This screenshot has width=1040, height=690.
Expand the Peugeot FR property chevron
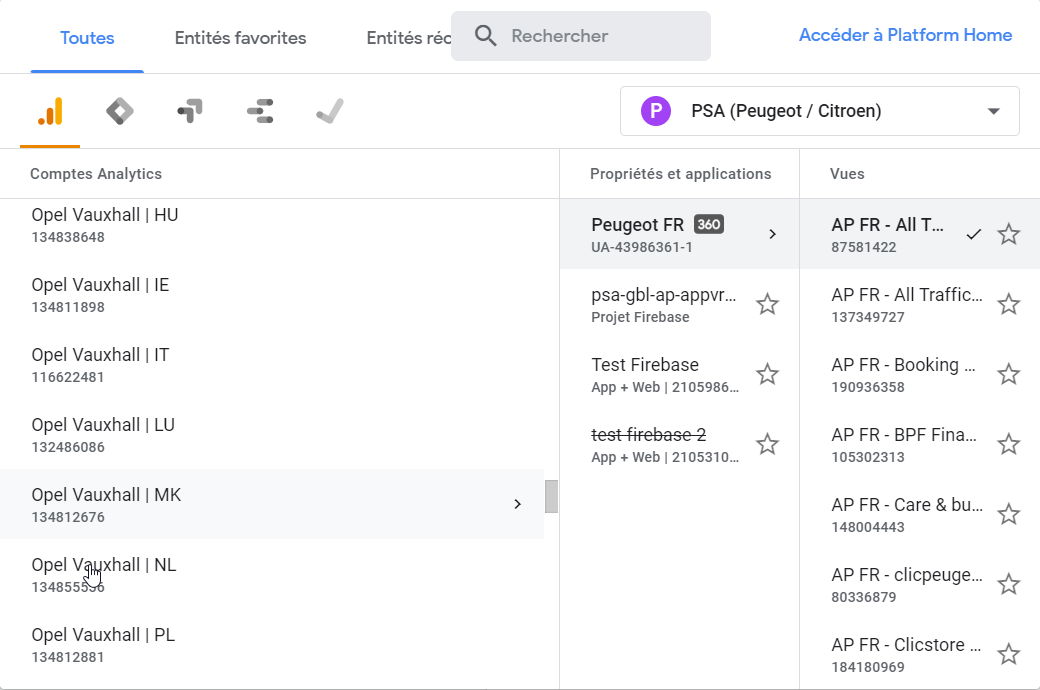click(772, 234)
